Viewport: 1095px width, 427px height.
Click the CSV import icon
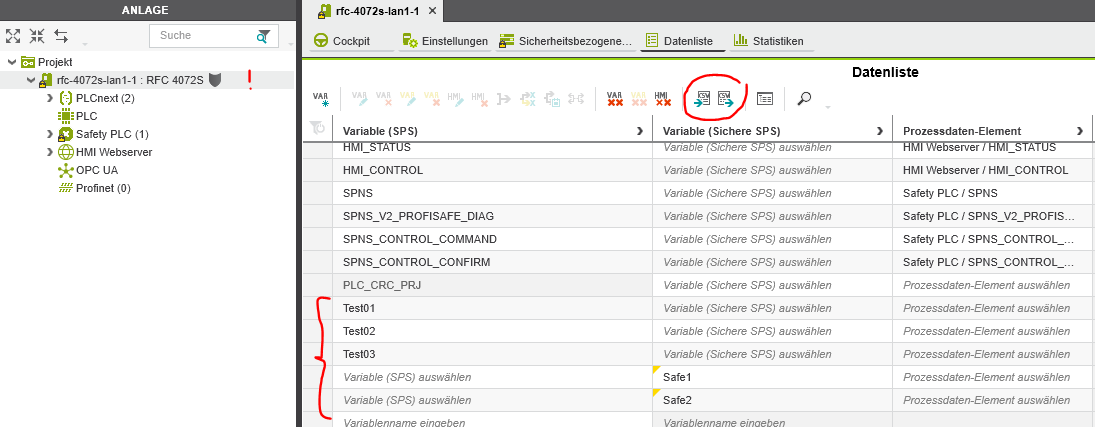click(704, 98)
